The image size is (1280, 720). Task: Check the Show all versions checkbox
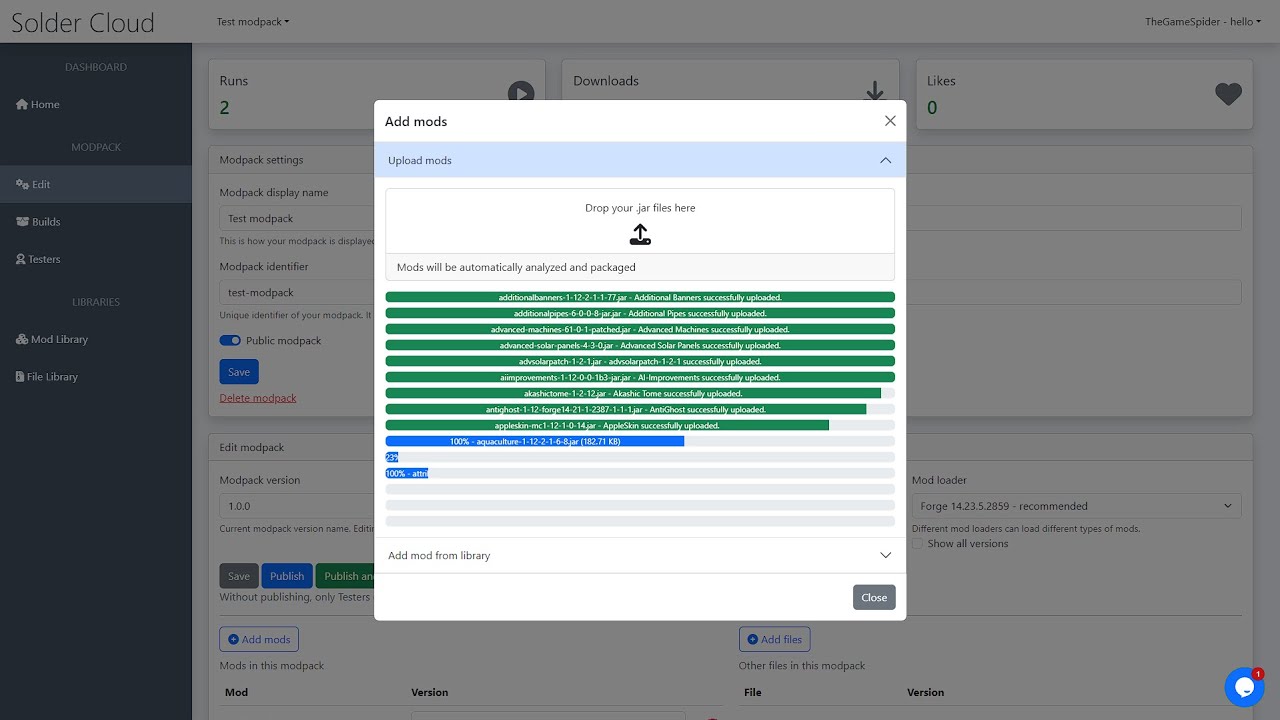(x=917, y=544)
